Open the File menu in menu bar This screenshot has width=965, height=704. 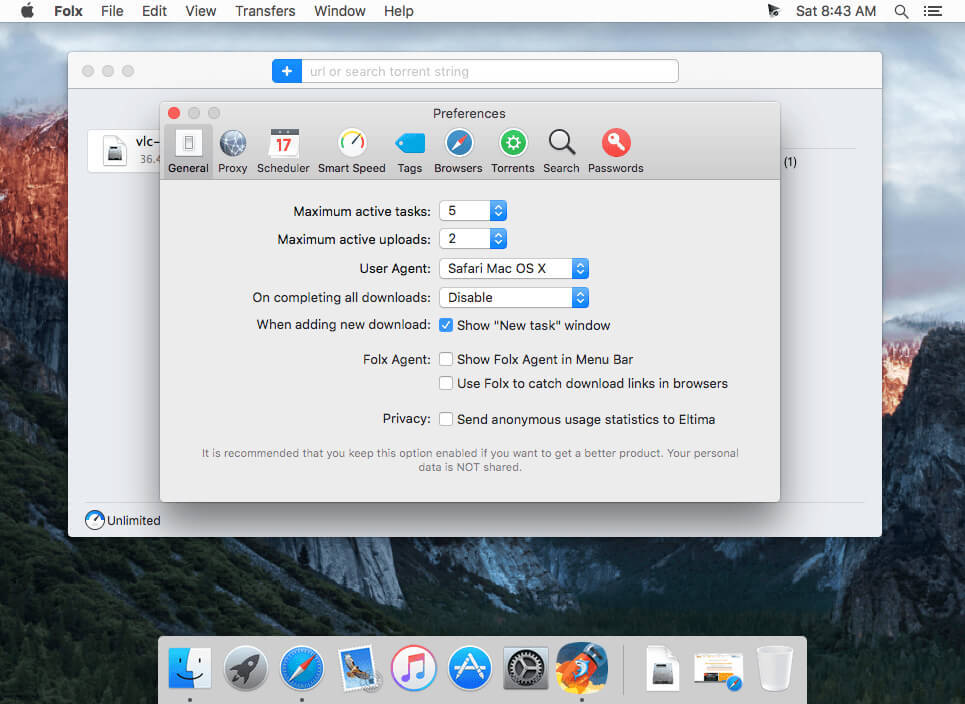[x=112, y=11]
